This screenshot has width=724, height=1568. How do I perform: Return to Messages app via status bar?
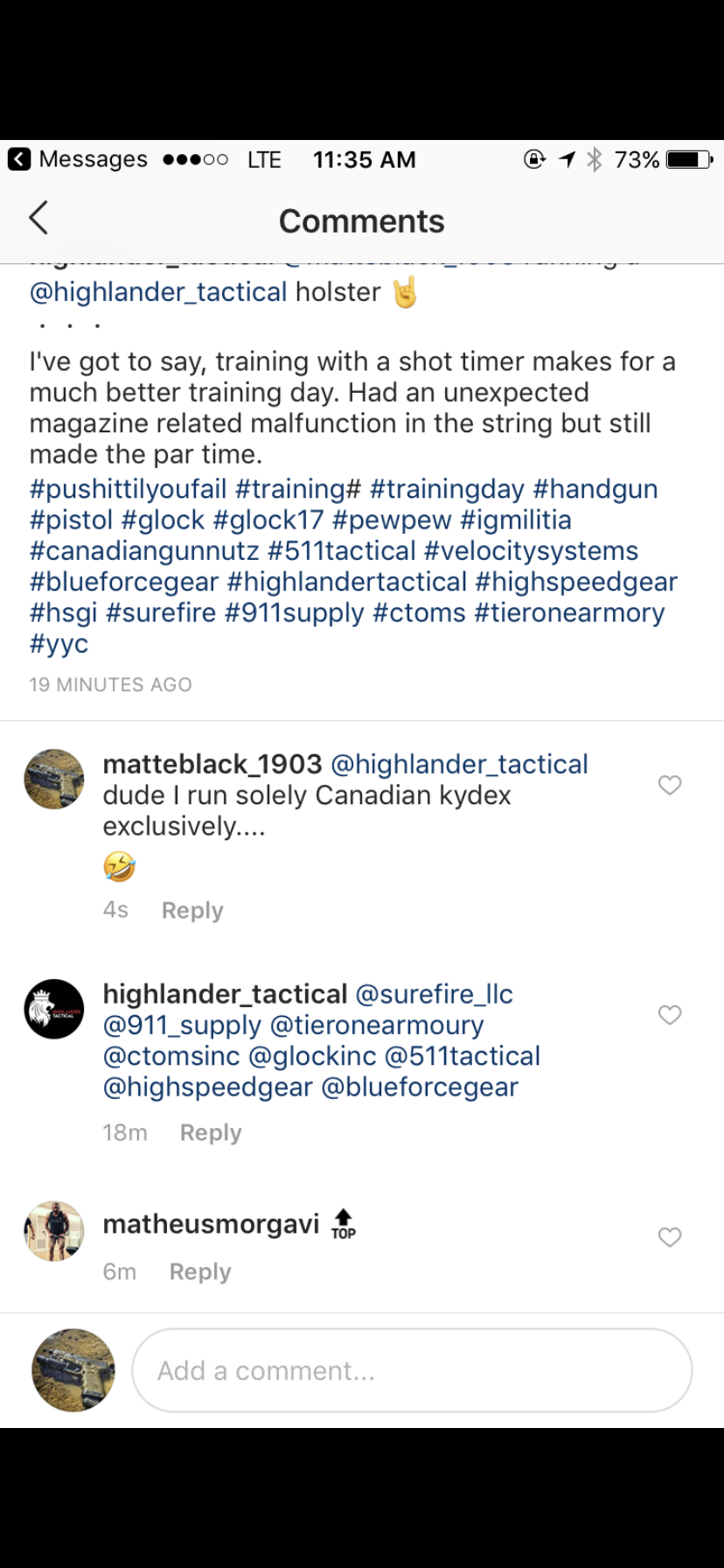[78, 159]
